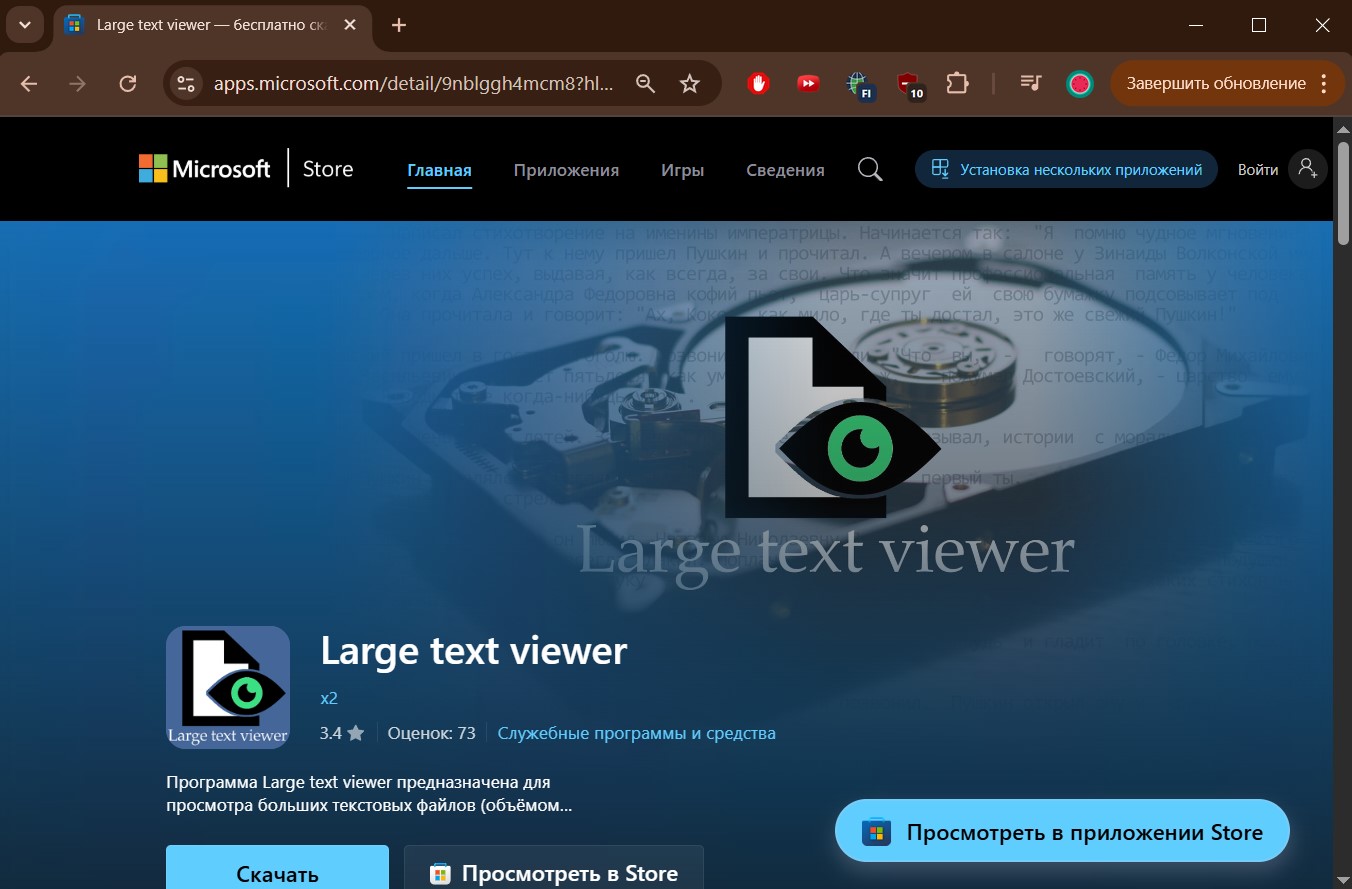The image size is (1352, 889).
Task: Open the Store search magnifier
Action: 870,170
